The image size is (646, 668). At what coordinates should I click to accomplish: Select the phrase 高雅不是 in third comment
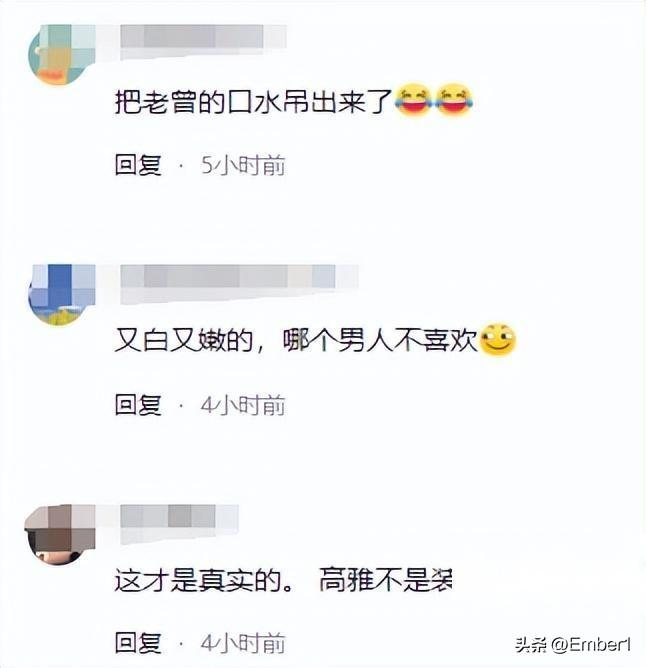click(x=374, y=580)
